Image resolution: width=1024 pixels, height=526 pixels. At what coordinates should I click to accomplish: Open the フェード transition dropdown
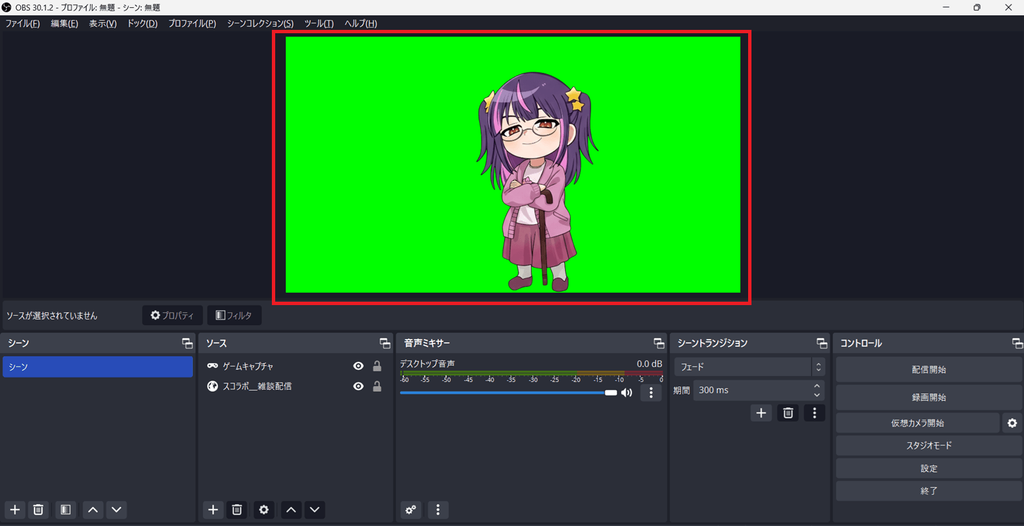click(750, 367)
